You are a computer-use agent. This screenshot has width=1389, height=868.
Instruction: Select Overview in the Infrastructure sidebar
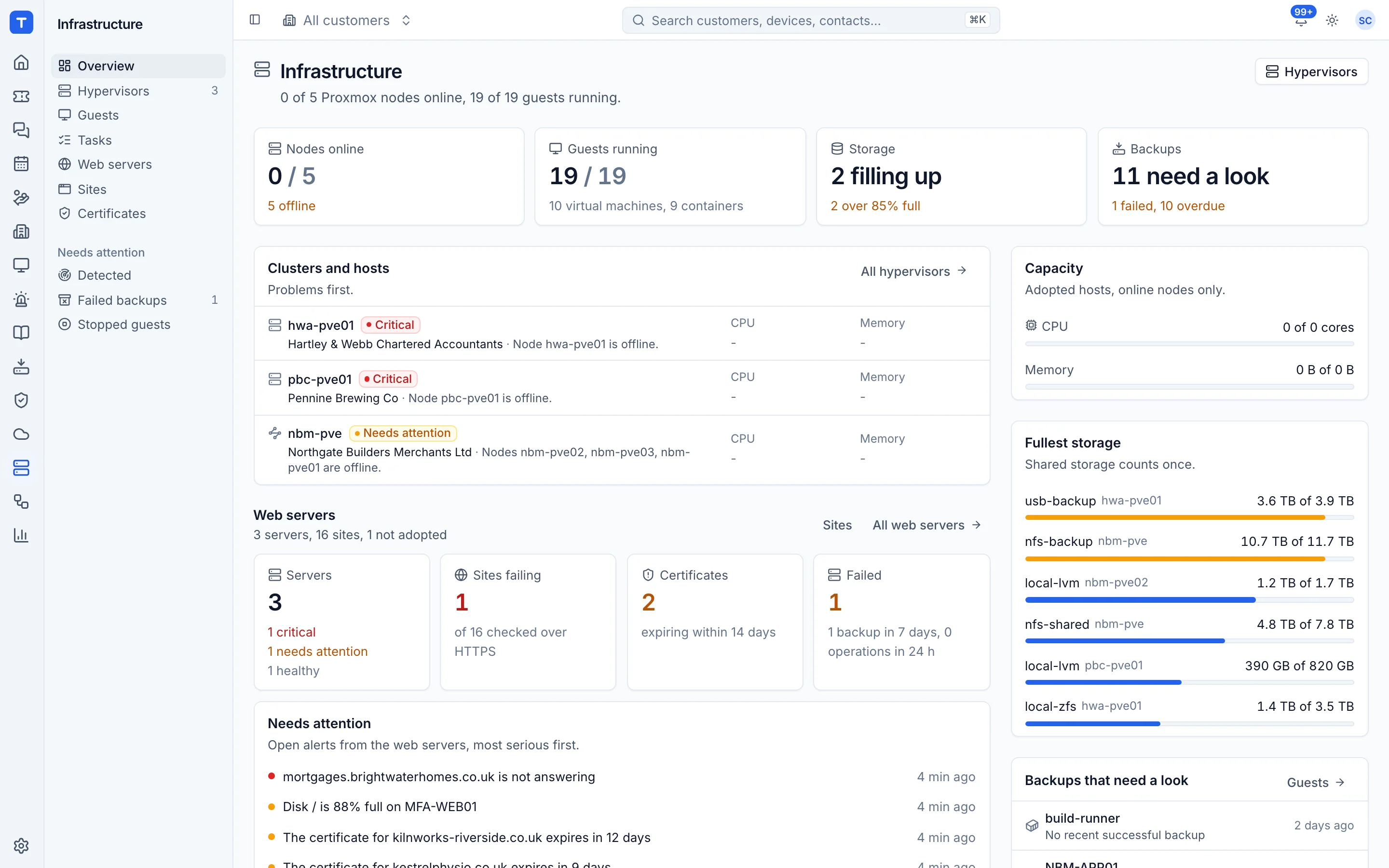pos(138,66)
